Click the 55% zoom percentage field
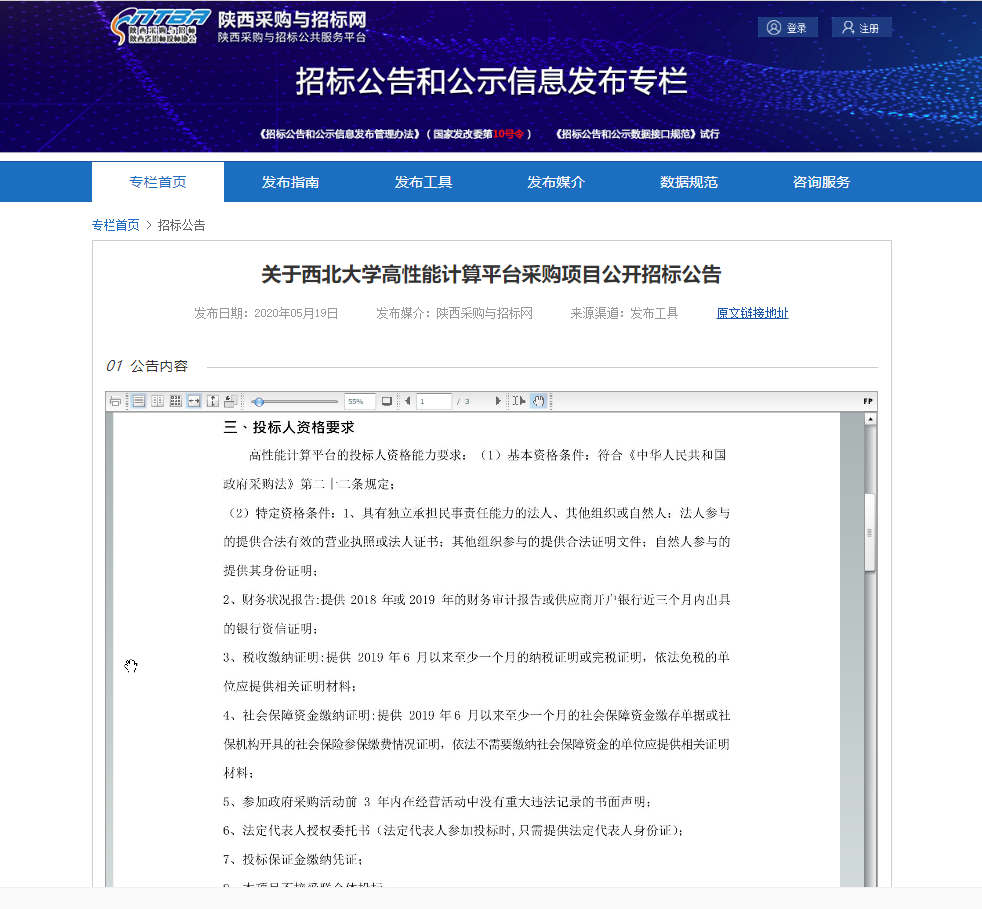The image size is (982, 909). [x=359, y=401]
